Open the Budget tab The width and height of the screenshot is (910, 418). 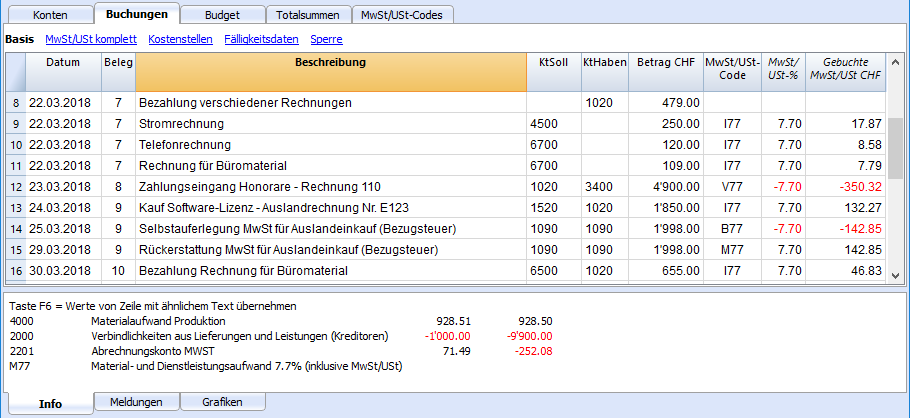point(222,15)
